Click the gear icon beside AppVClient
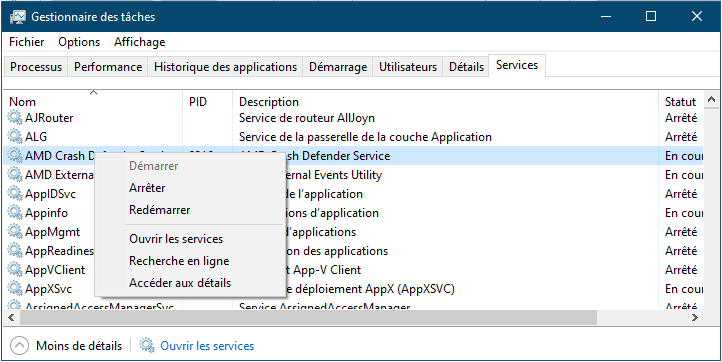The height and width of the screenshot is (362, 722). tap(15, 270)
